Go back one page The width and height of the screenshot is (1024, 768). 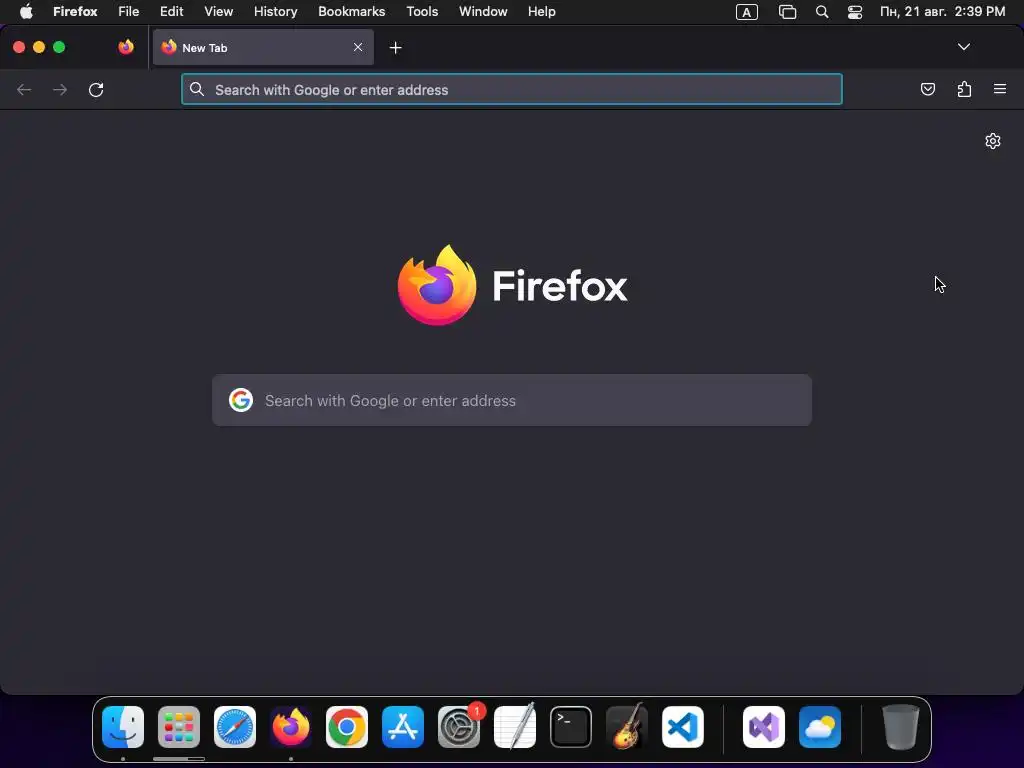coord(24,89)
